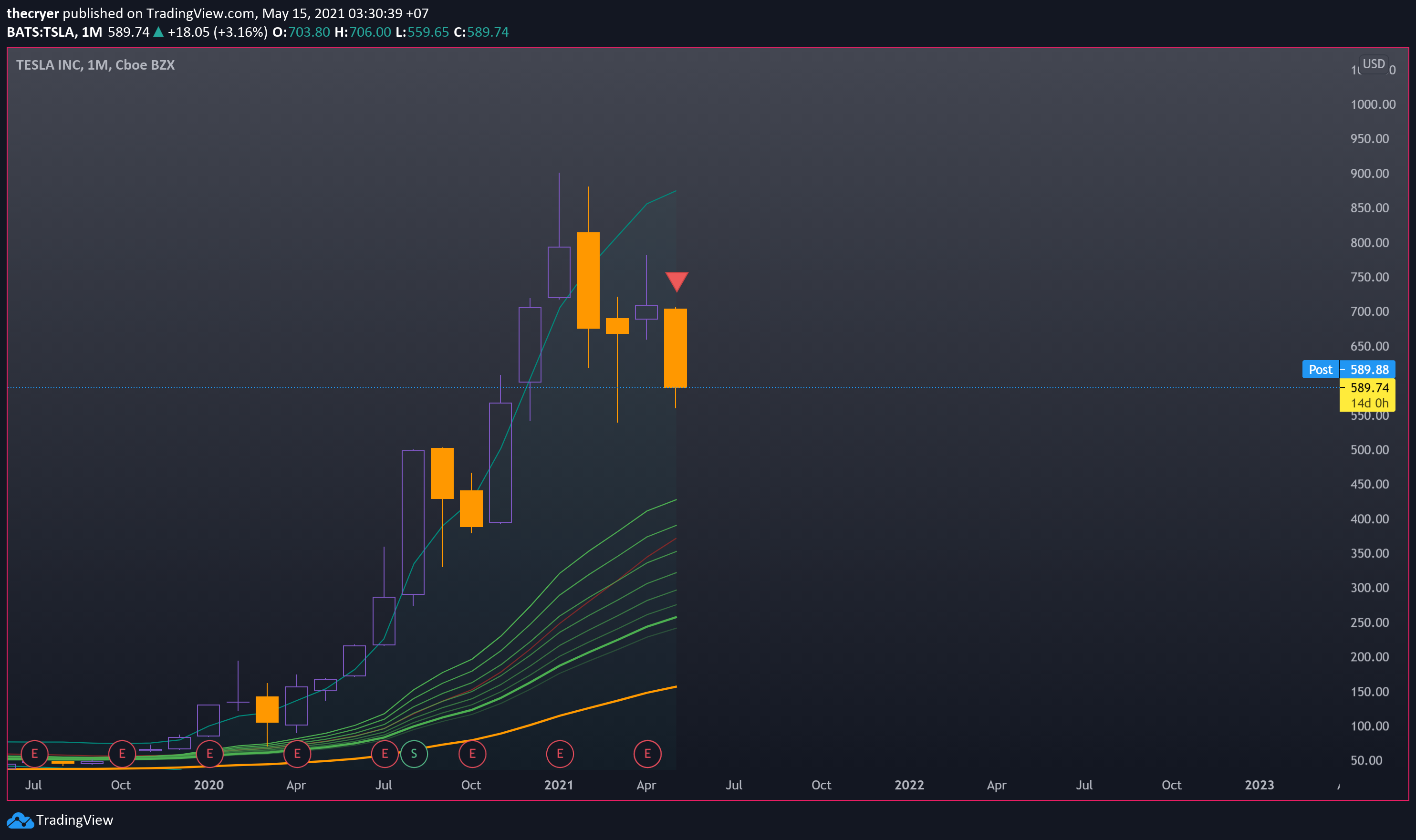Viewport: 1416px width, 840px height.
Task: Click the blue Post 589.88 price label
Action: (1349, 370)
